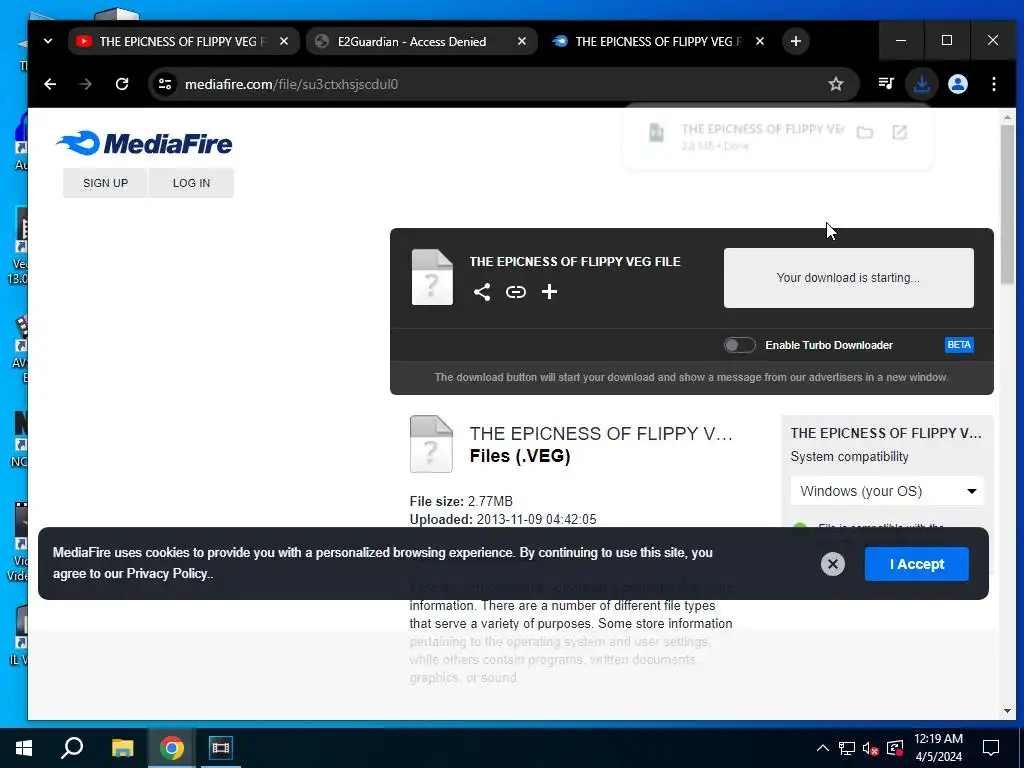Copy link using chain link icon

tap(516, 292)
